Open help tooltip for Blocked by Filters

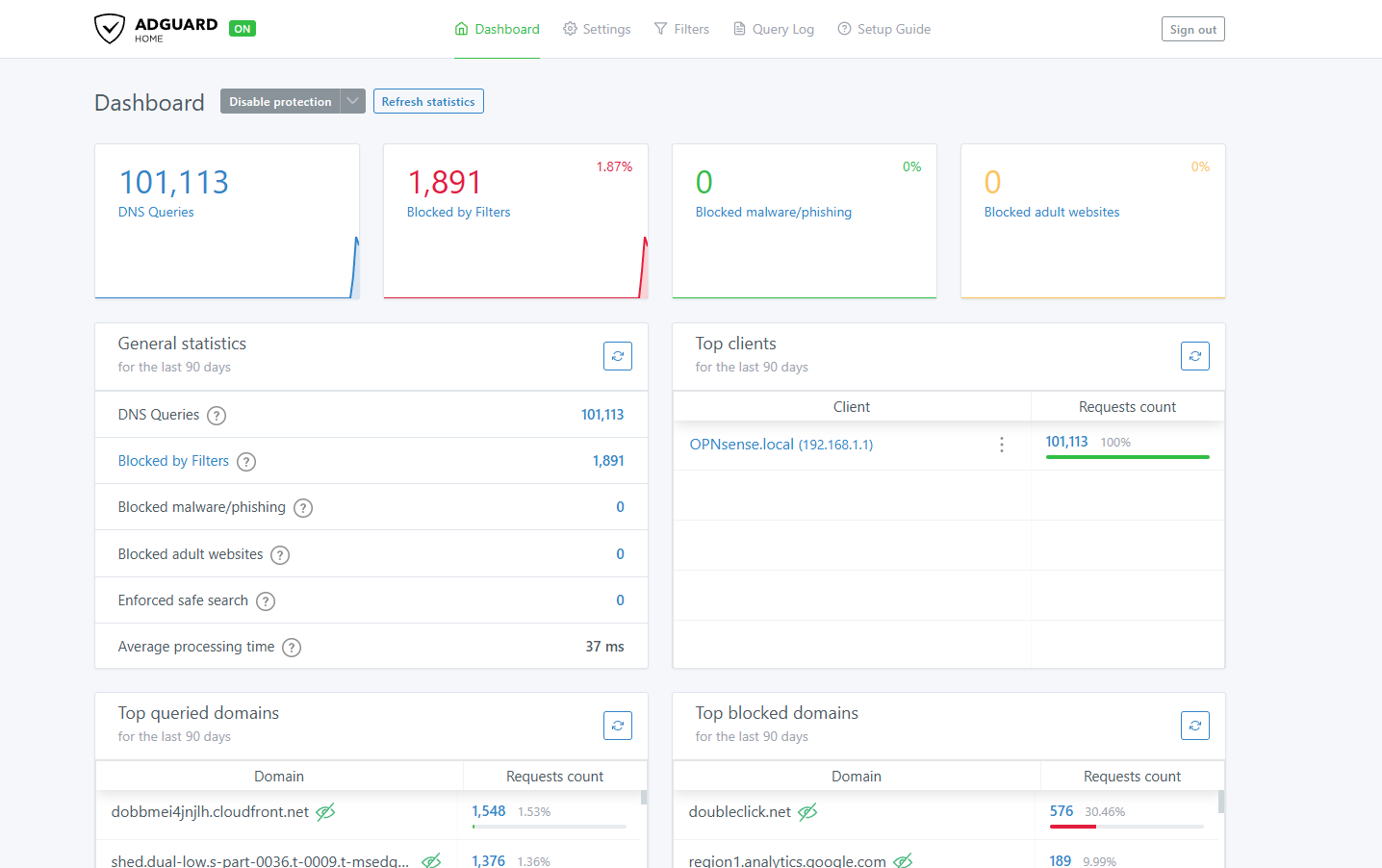246,462
